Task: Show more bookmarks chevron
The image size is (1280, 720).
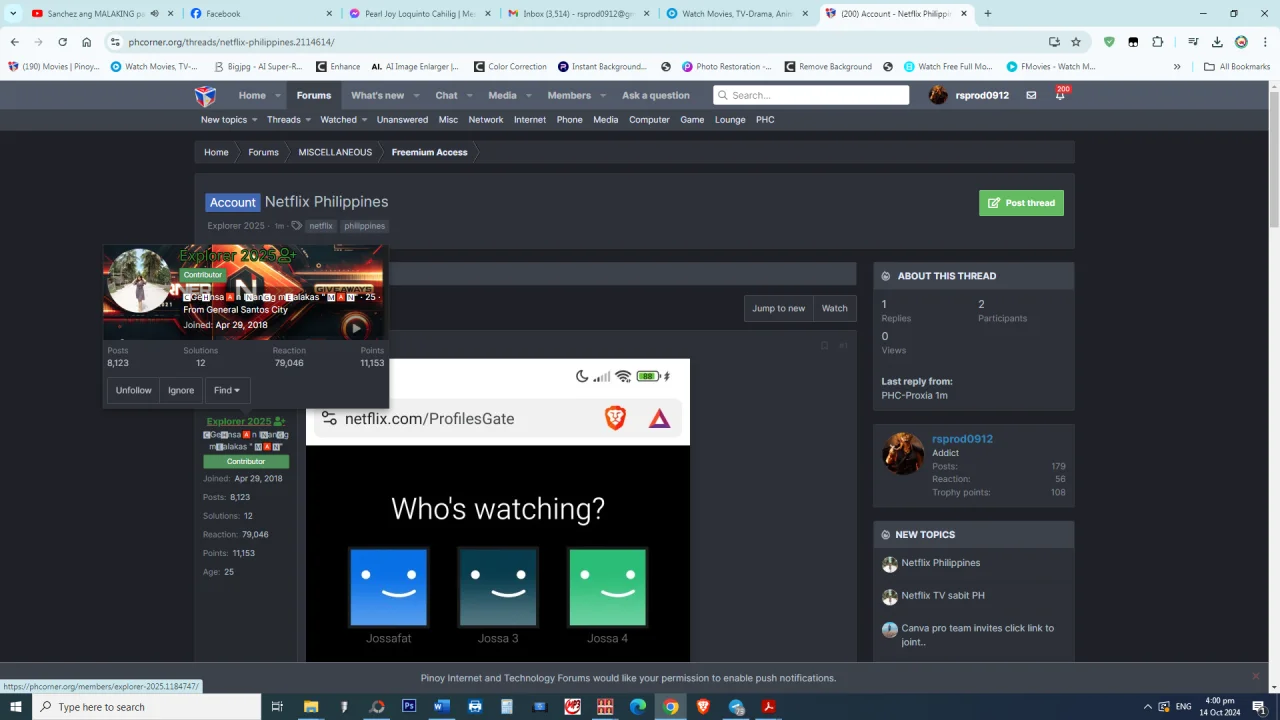Action: click(1177, 67)
